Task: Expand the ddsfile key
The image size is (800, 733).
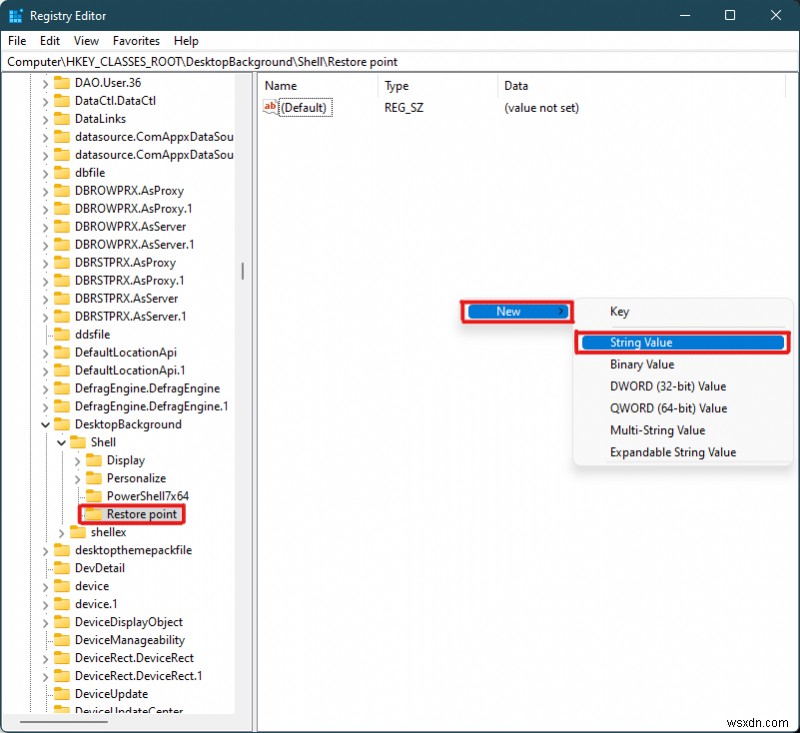Action: coord(45,334)
